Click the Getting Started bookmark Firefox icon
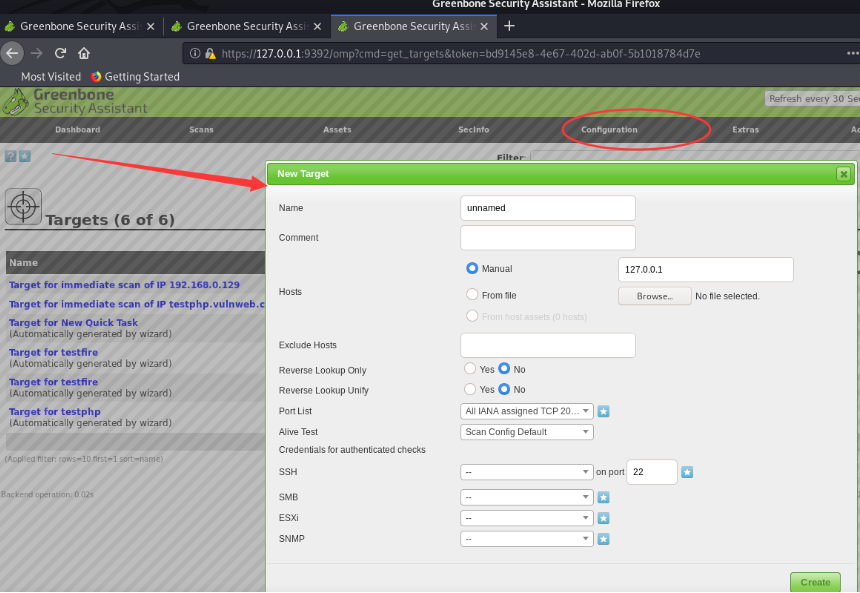The height and width of the screenshot is (593, 860). [x=96, y=77]
